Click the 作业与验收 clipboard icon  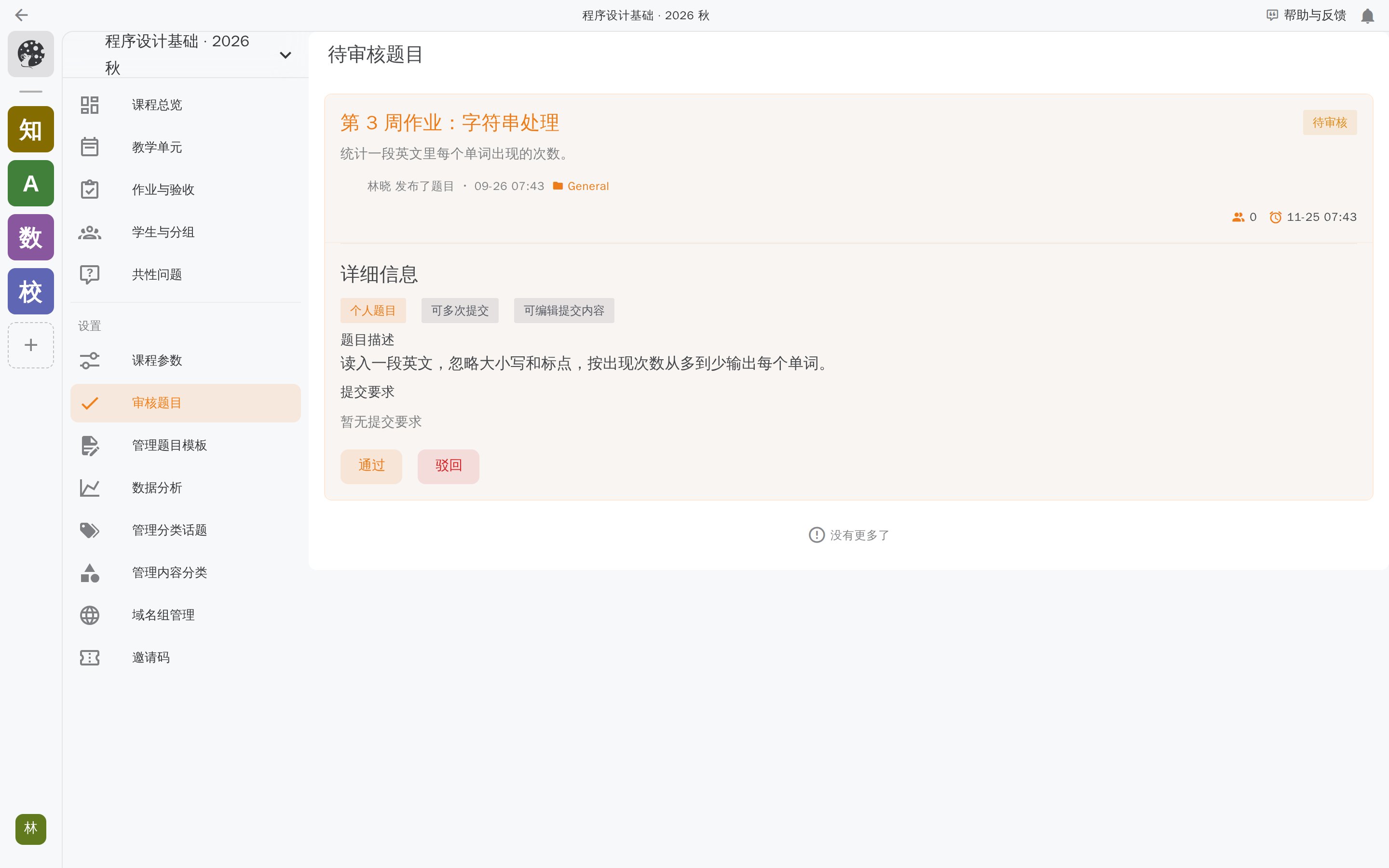tap(90, 190)
